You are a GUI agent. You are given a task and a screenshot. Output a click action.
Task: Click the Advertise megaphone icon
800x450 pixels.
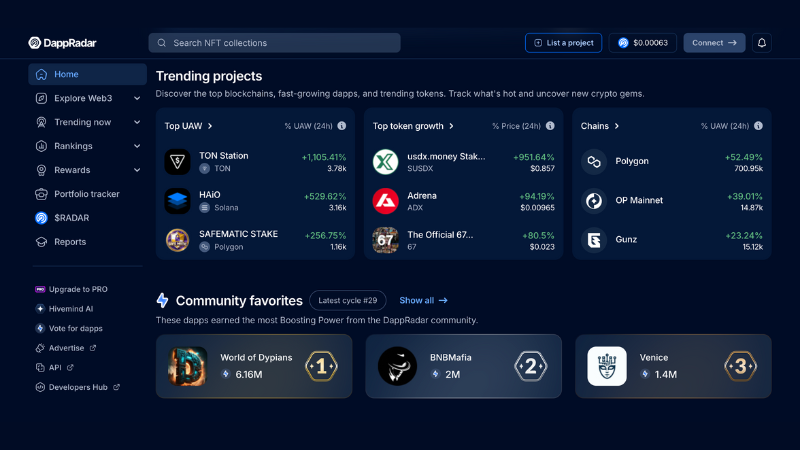(40, 348)
